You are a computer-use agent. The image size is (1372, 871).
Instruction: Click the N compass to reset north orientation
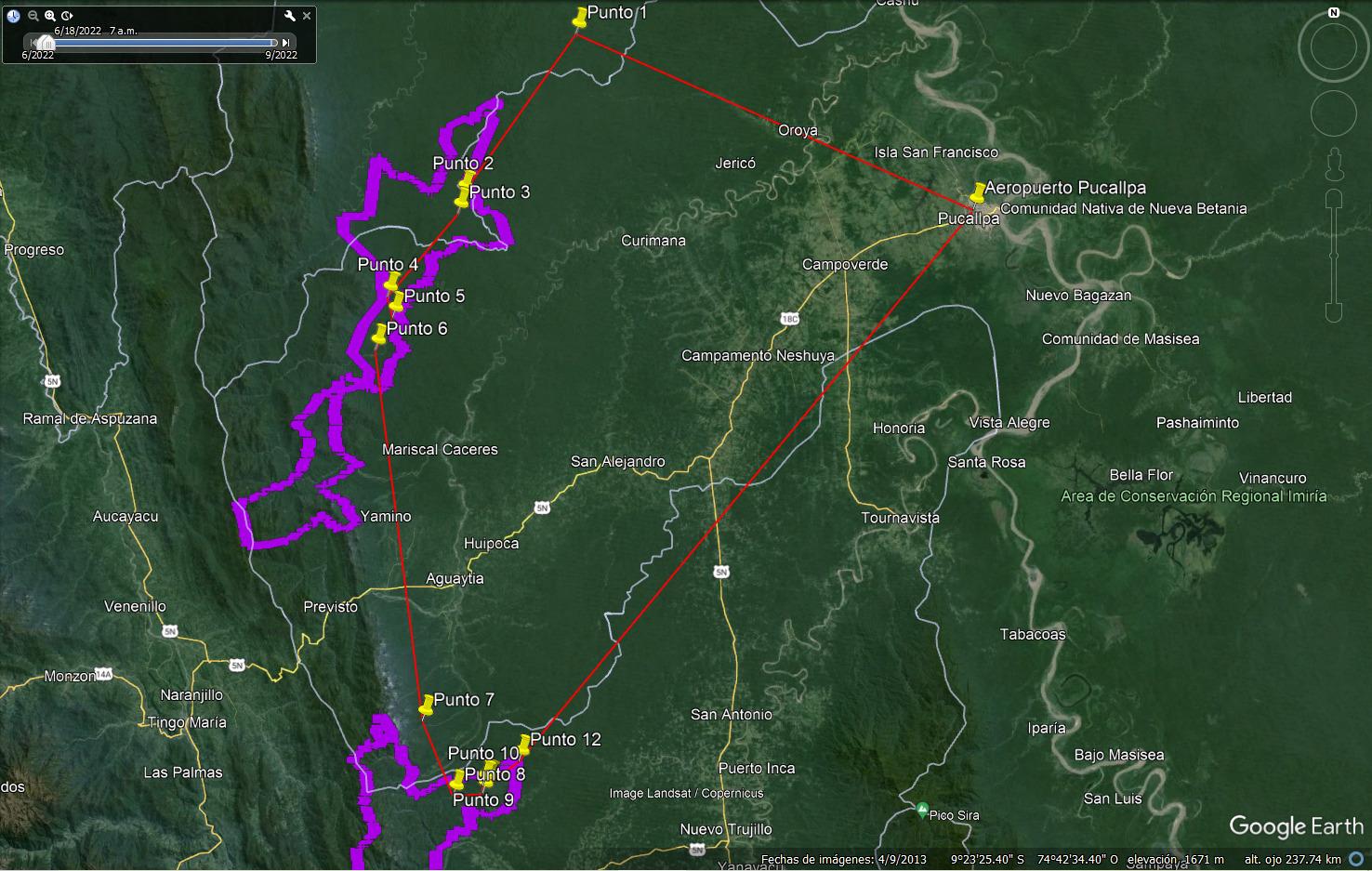coord(1334,12)
